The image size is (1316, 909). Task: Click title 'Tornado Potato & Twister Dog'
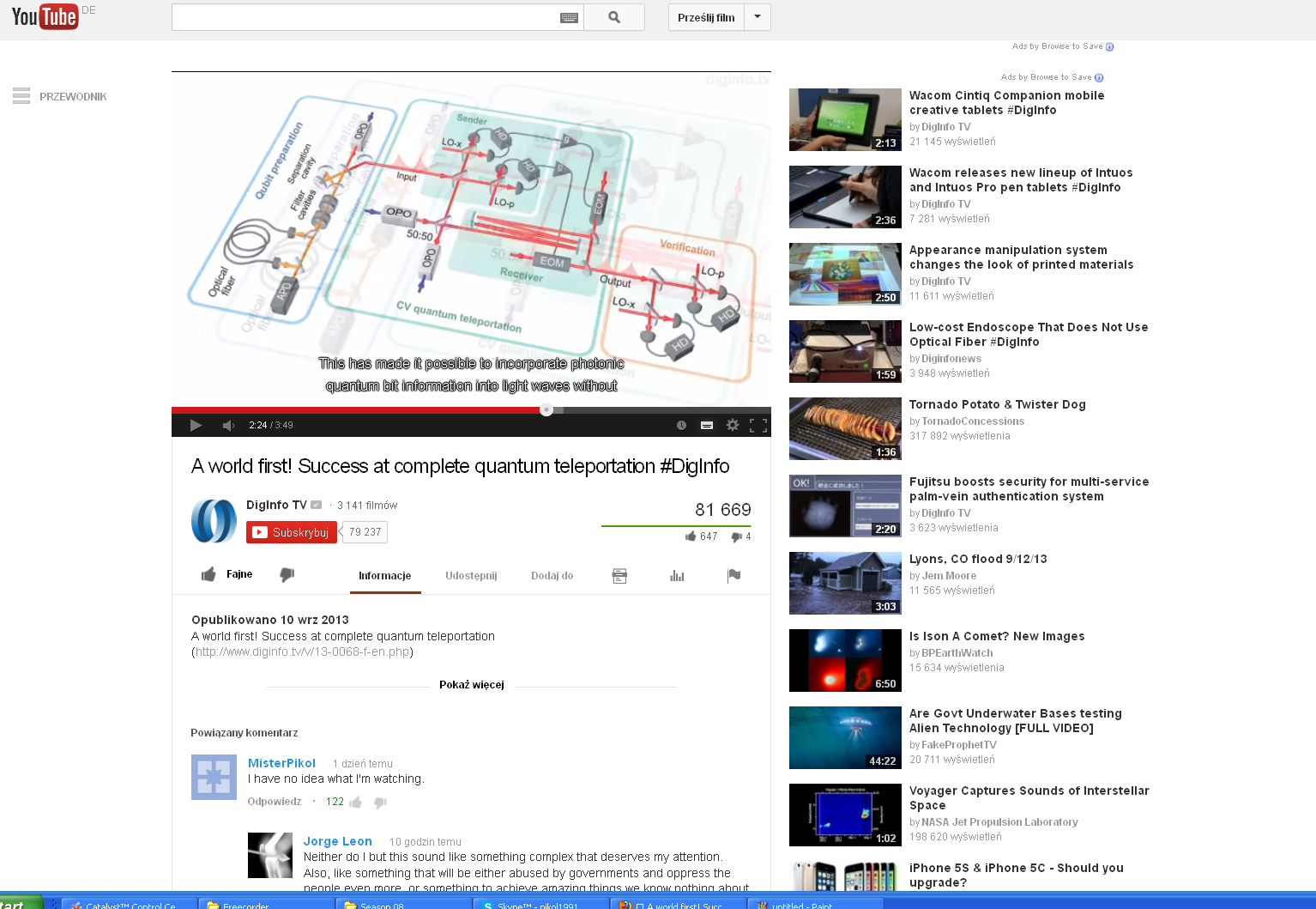(x=998, y=404)
